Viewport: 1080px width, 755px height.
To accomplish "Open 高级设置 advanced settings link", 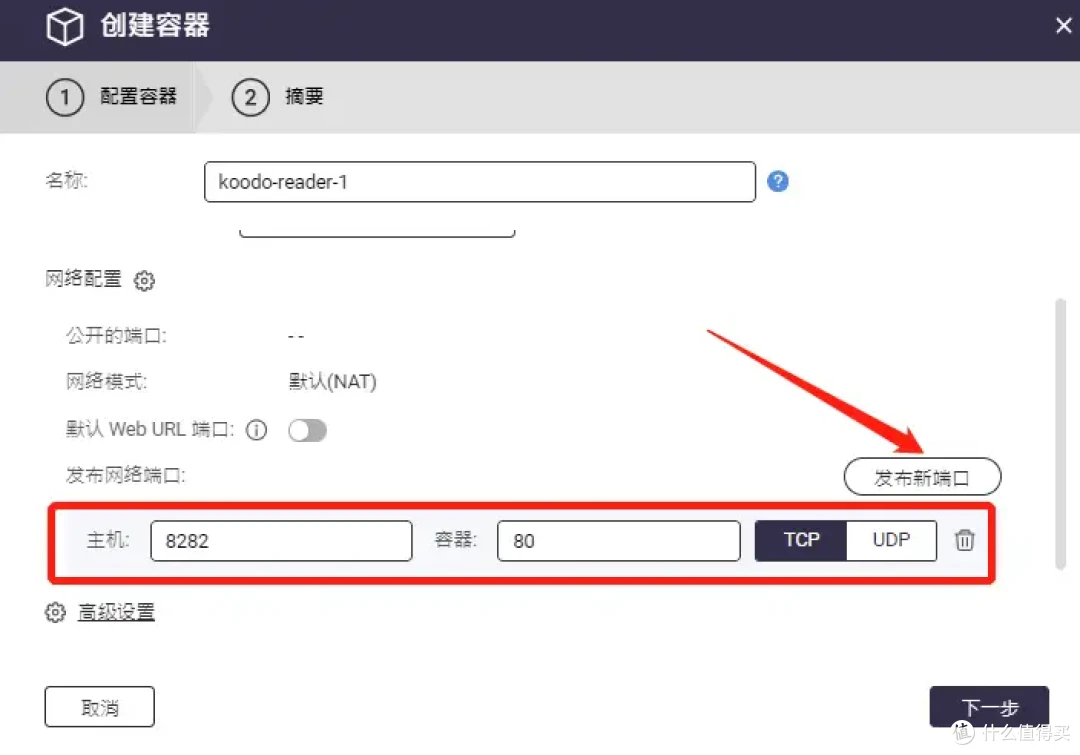I will click(116, 612).
